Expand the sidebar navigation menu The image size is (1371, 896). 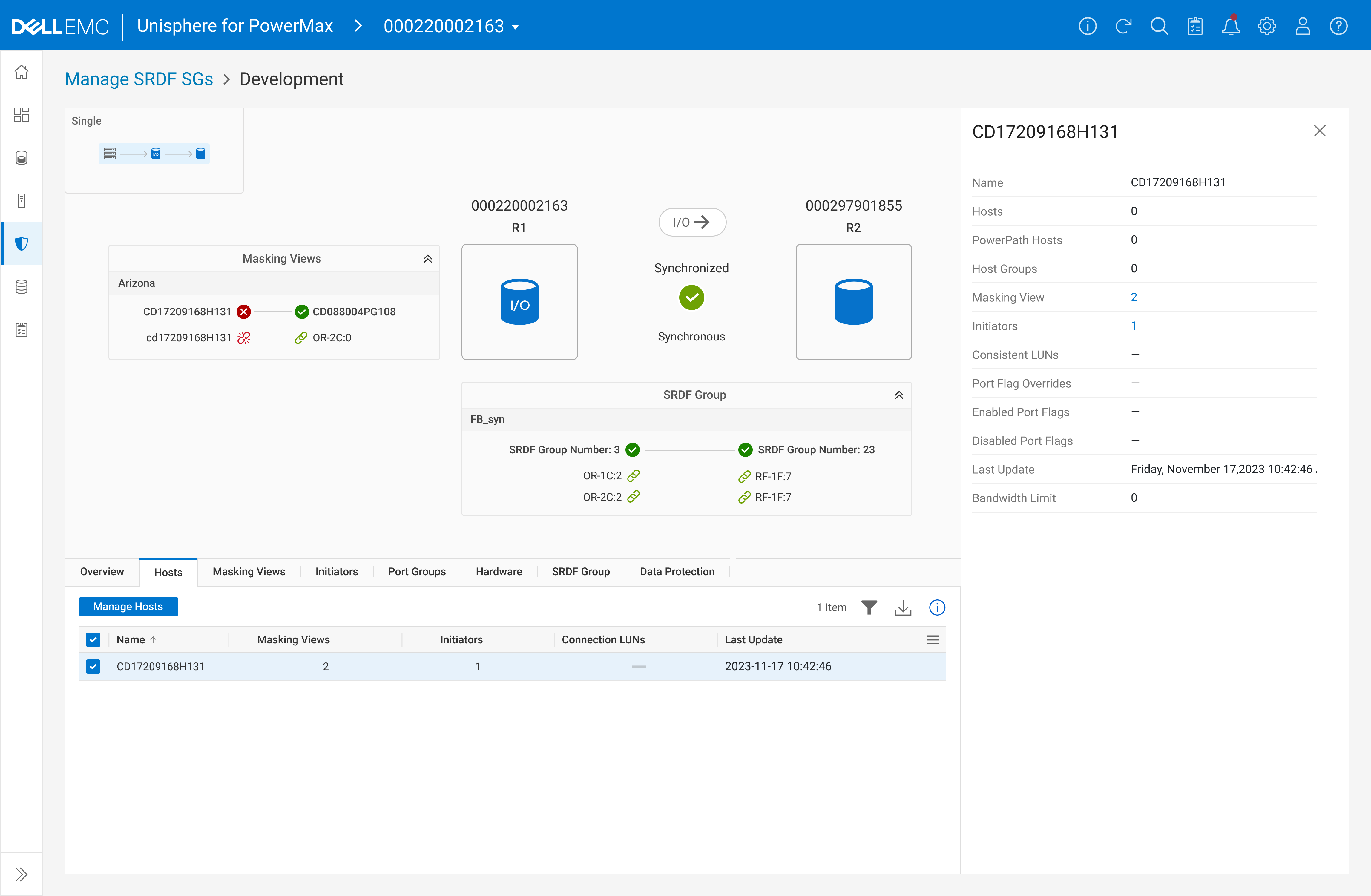click(21, 874)
